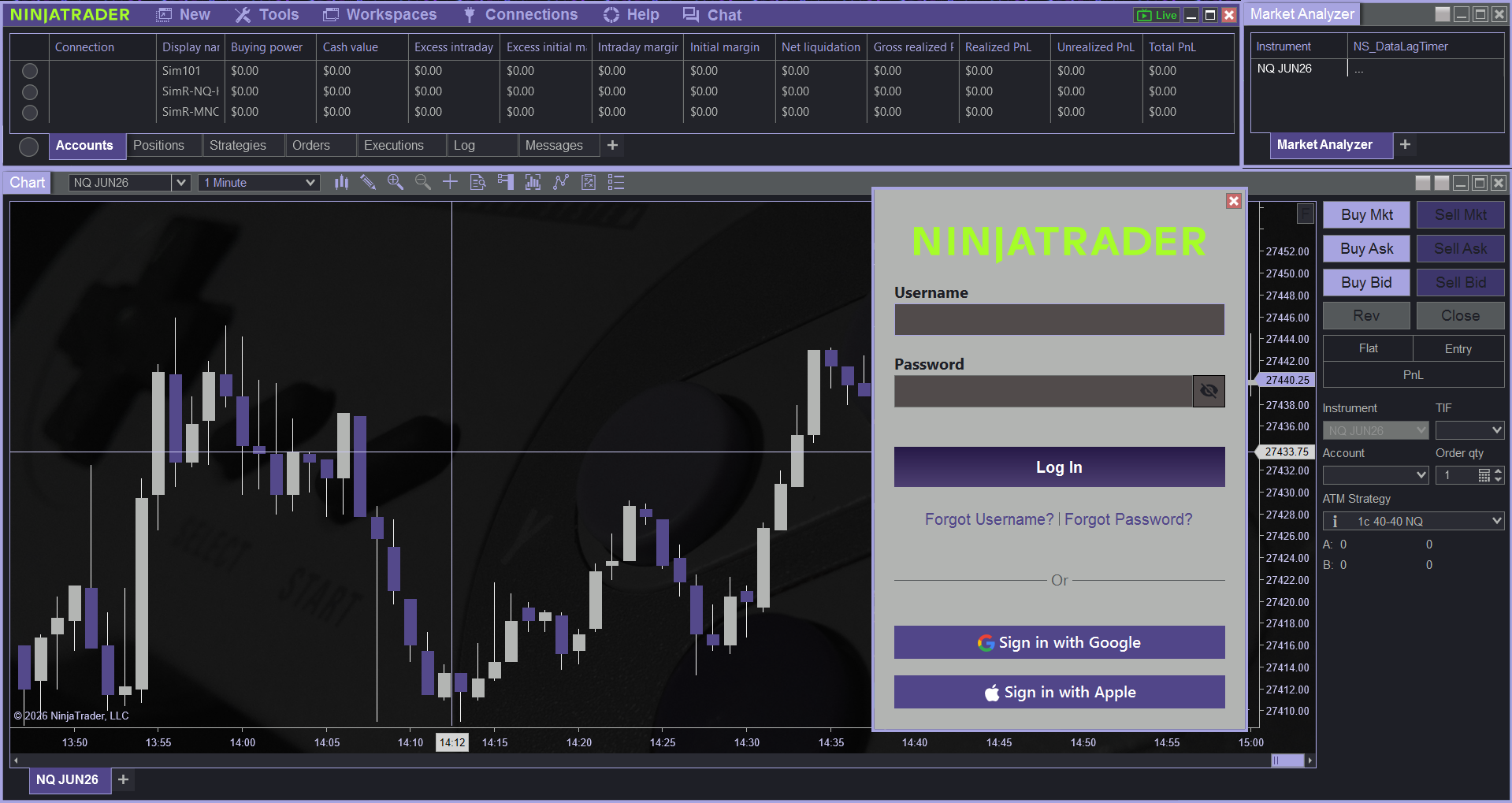Click the chart horizontal scrollbar thumb
Viewport: 1512px width, 803px height.
pyautogui.click(x=1287, y=760)
